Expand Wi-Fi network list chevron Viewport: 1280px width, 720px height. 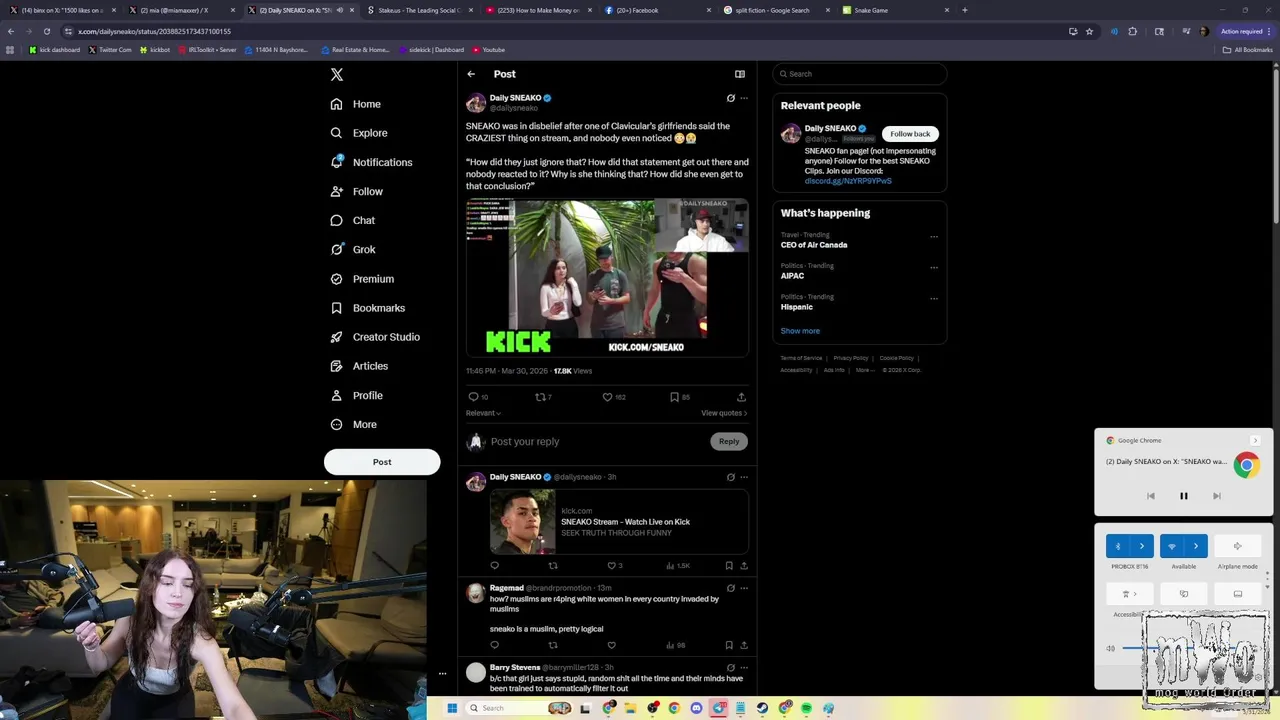click(x=1196, y=546)
